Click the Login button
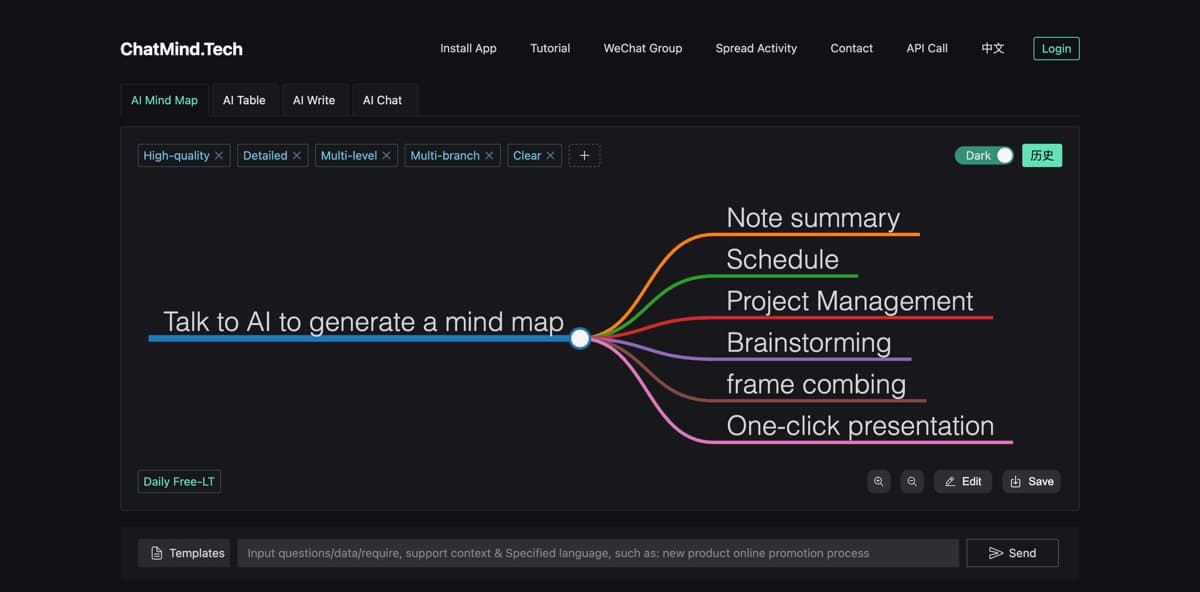This screenshot has height=592, width=1200. pos(1056,48)
